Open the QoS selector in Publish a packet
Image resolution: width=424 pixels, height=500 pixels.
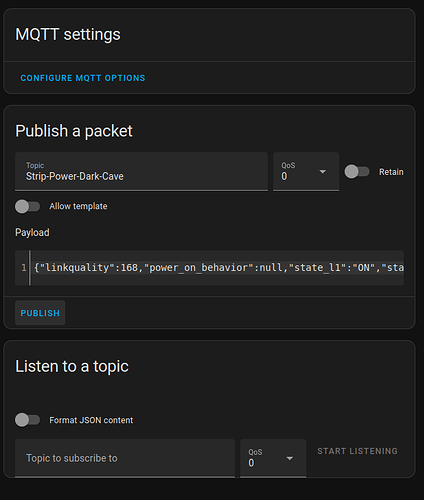pos(306,172)
